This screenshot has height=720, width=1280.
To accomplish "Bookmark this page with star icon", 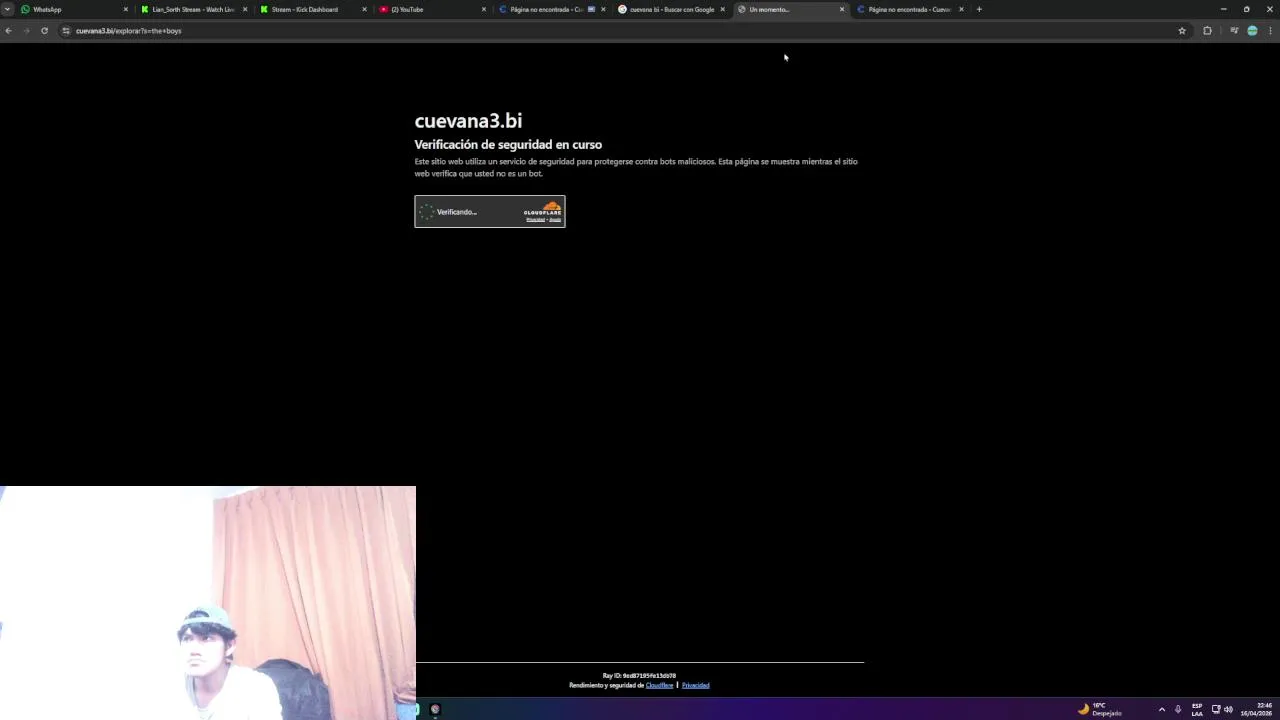I will tap(1182, 31).
